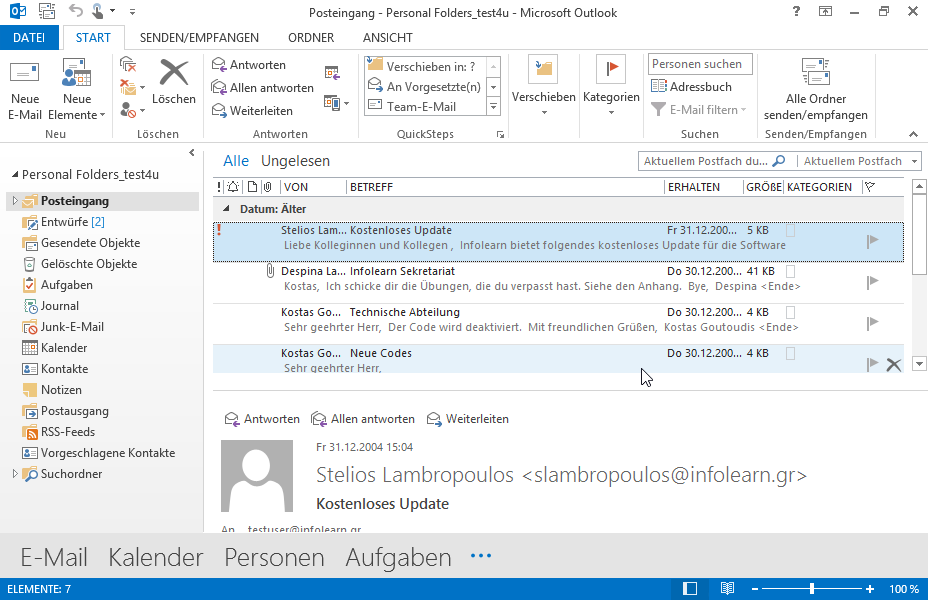
Task: Flag the Technische Abteilung message
Action: click(x=872, y=322)
